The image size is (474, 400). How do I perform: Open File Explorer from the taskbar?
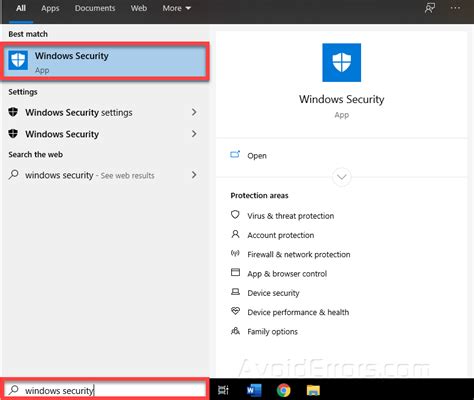[313, 390]
